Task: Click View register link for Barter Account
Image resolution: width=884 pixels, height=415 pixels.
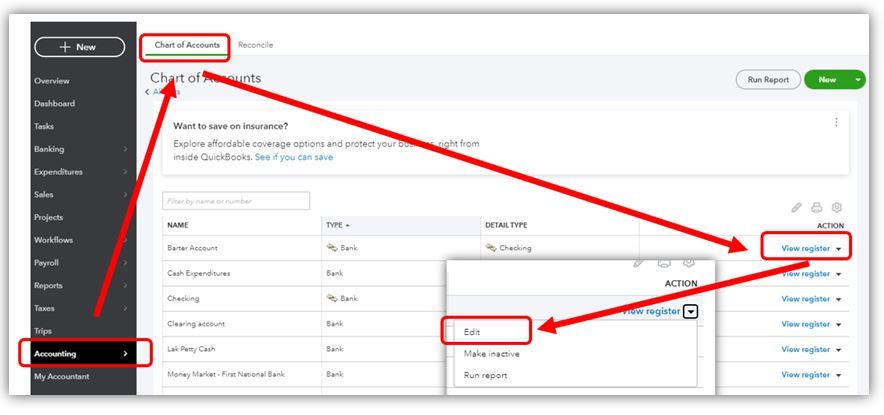Action: [x=806, y=248]
